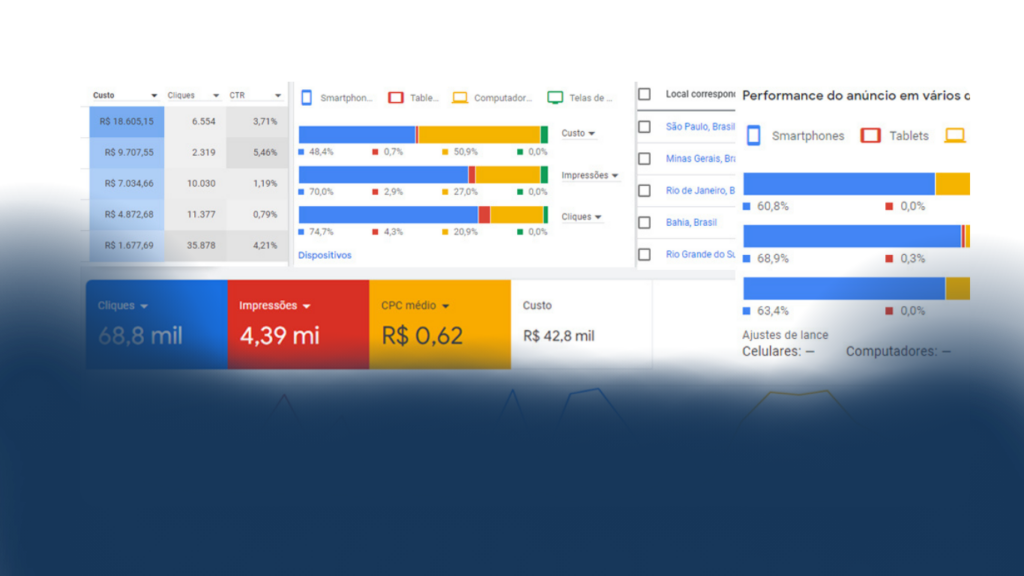Click the Smartphone icon in the devices legend
The image size is (1024, 576).
pos(307,98)
